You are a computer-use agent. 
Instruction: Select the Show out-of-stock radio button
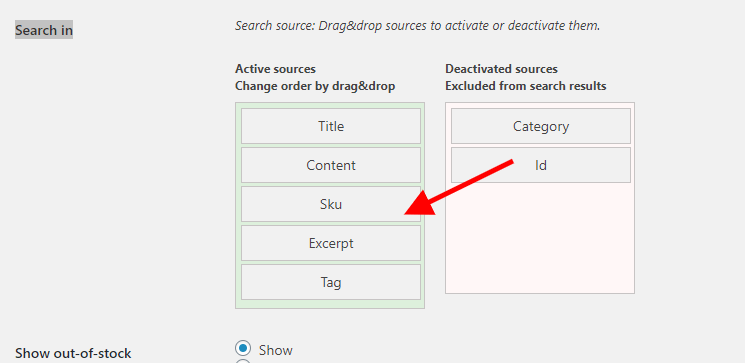pos(243,349)
